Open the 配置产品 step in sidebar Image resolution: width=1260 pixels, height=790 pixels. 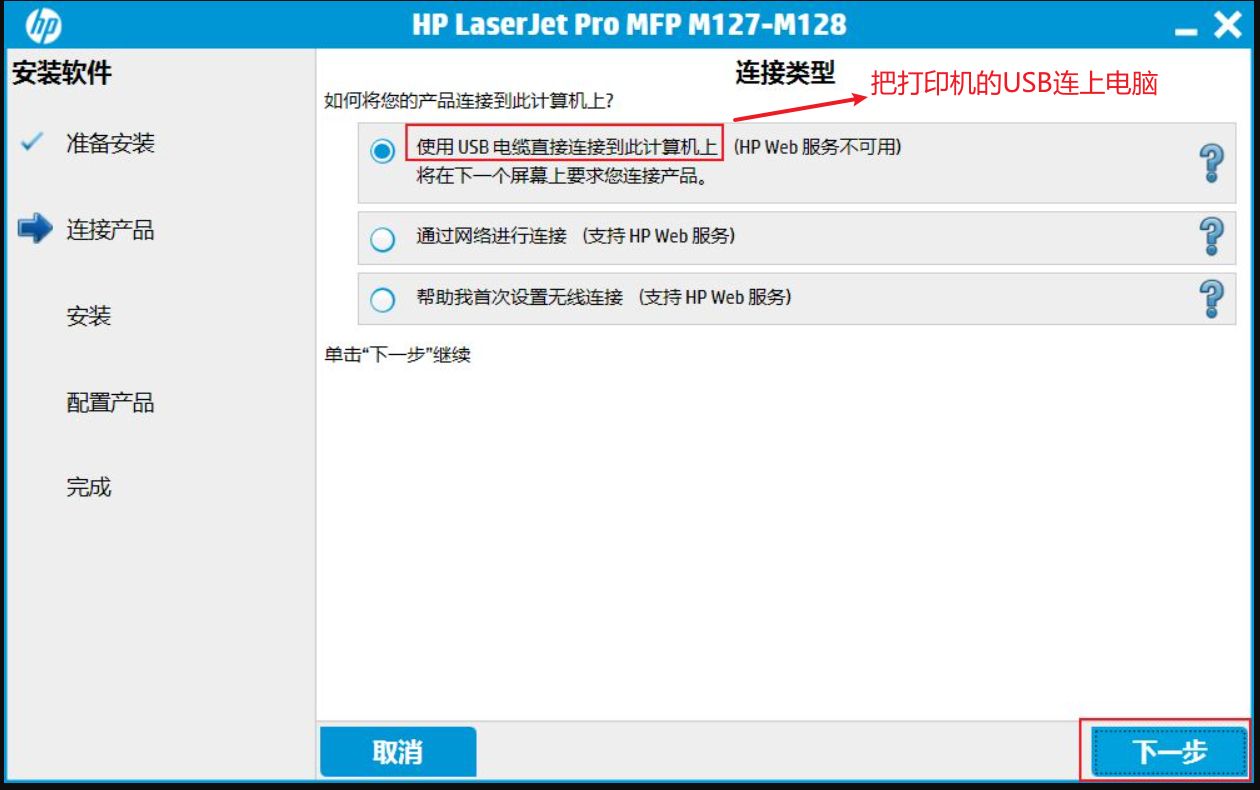tap(110, 403)
